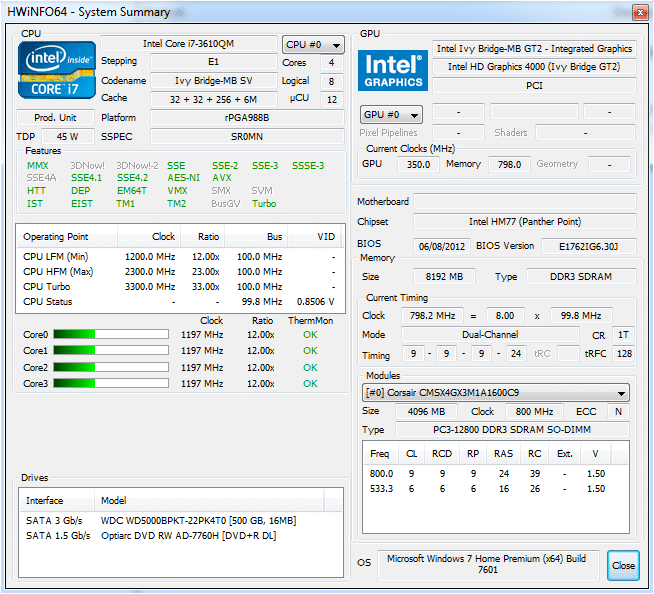
Task: Click the memory multiplier 8.00 field
Action: click(505, 316)
